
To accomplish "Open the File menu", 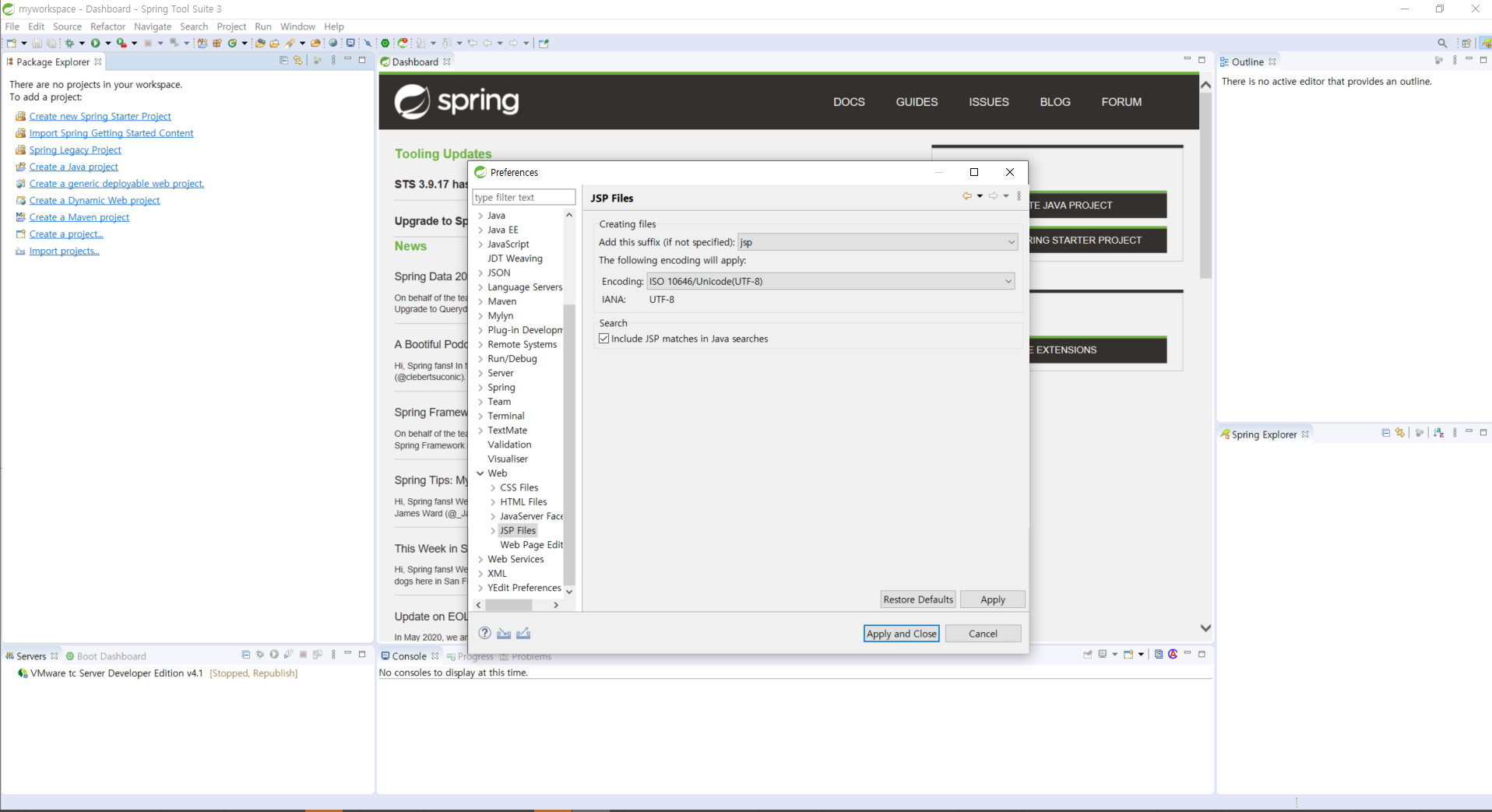I will pos(12,26).
